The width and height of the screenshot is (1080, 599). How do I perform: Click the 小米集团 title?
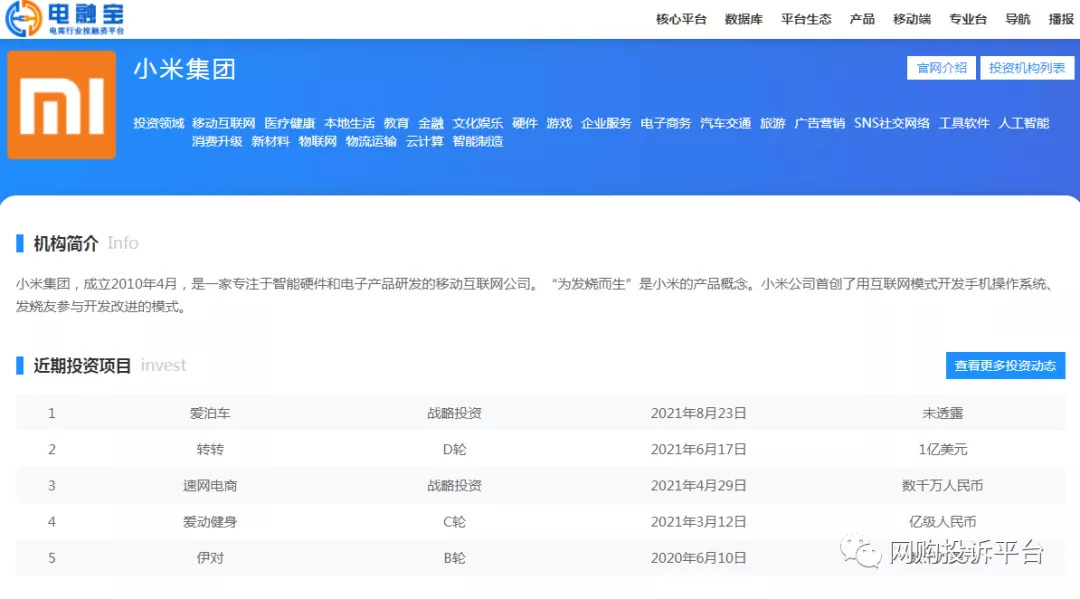[185, 69]
